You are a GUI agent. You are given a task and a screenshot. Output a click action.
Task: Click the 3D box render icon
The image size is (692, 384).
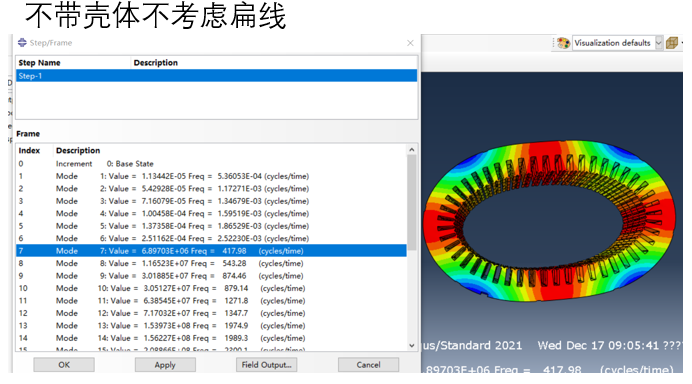672,43
